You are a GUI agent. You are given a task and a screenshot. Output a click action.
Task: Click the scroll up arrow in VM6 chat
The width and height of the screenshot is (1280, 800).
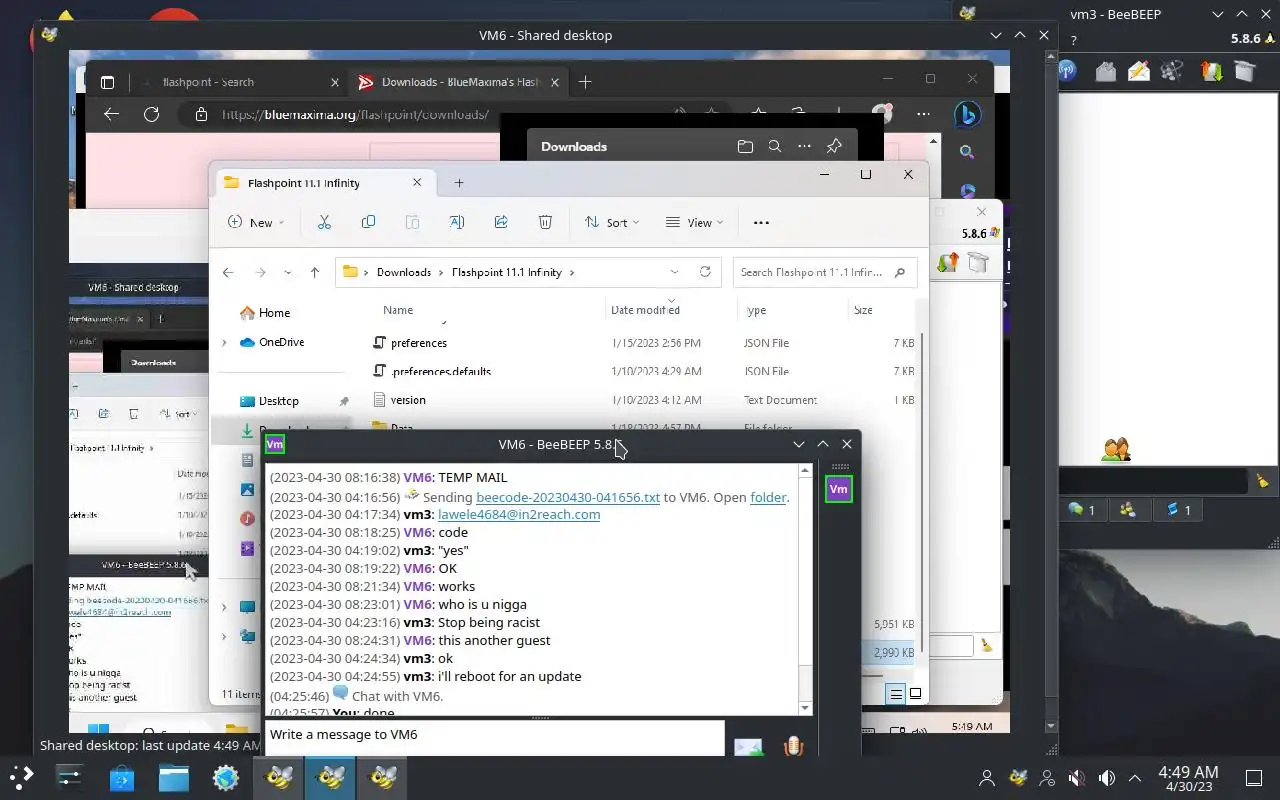click(x=805, y=470)
